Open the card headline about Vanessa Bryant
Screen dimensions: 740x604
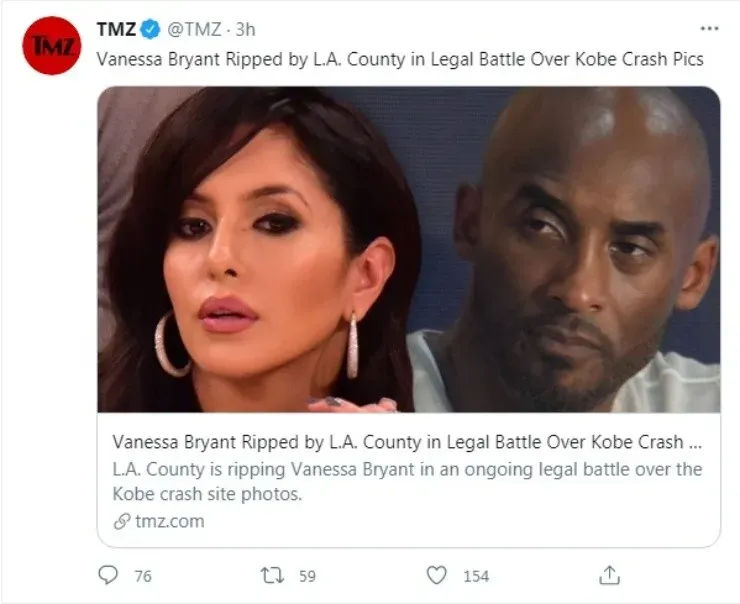click(407, 442)
